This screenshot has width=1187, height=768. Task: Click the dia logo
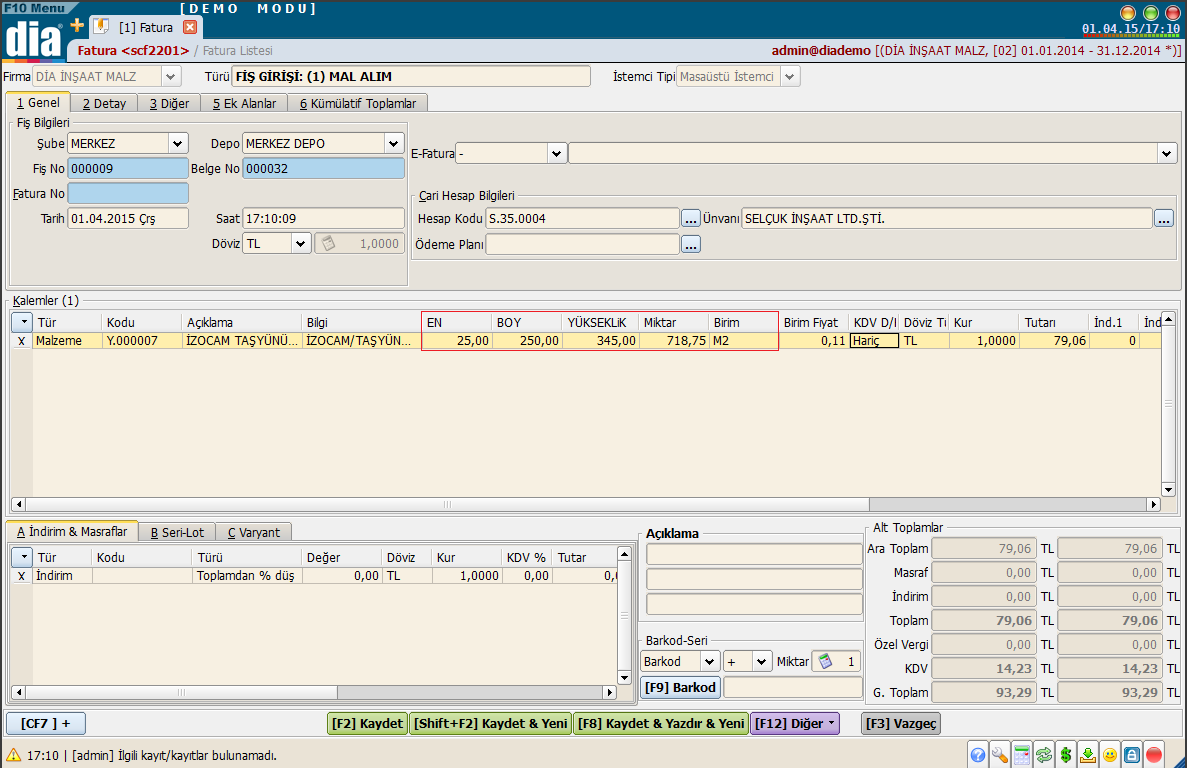pyautogui.click(x=32, y=39)
